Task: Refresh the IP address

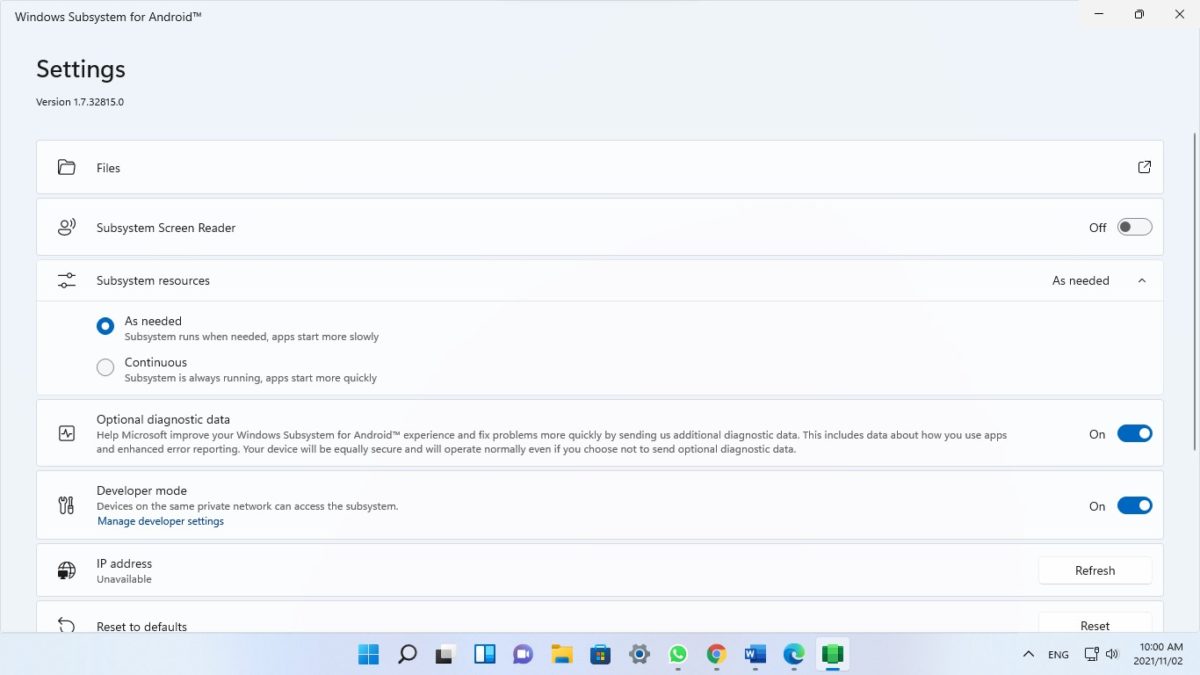Action: coord(1095,570)
